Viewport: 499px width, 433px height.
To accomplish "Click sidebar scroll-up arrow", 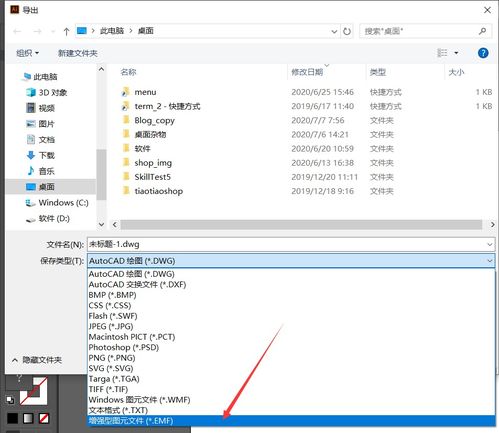I will (101, 69).
